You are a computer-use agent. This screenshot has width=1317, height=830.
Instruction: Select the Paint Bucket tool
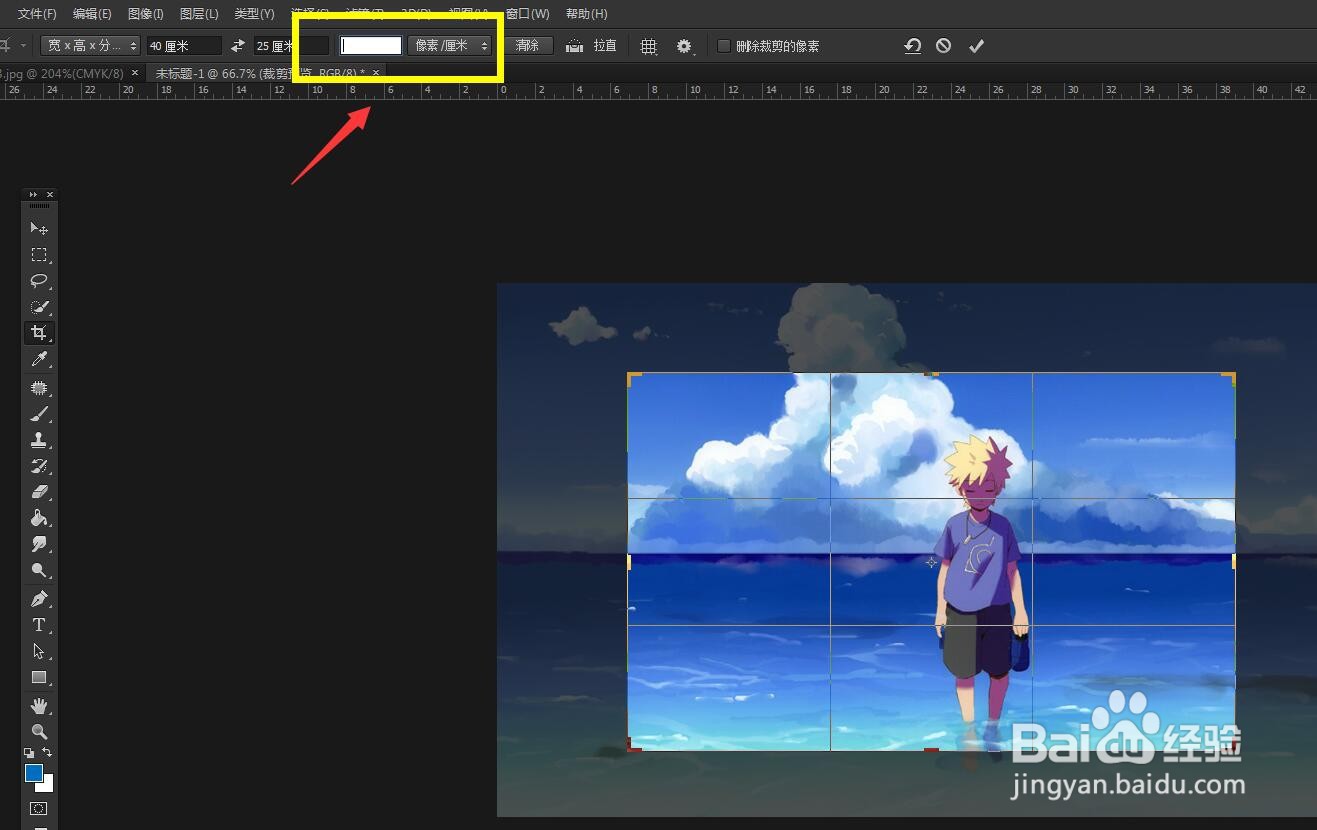click(39, 518)
